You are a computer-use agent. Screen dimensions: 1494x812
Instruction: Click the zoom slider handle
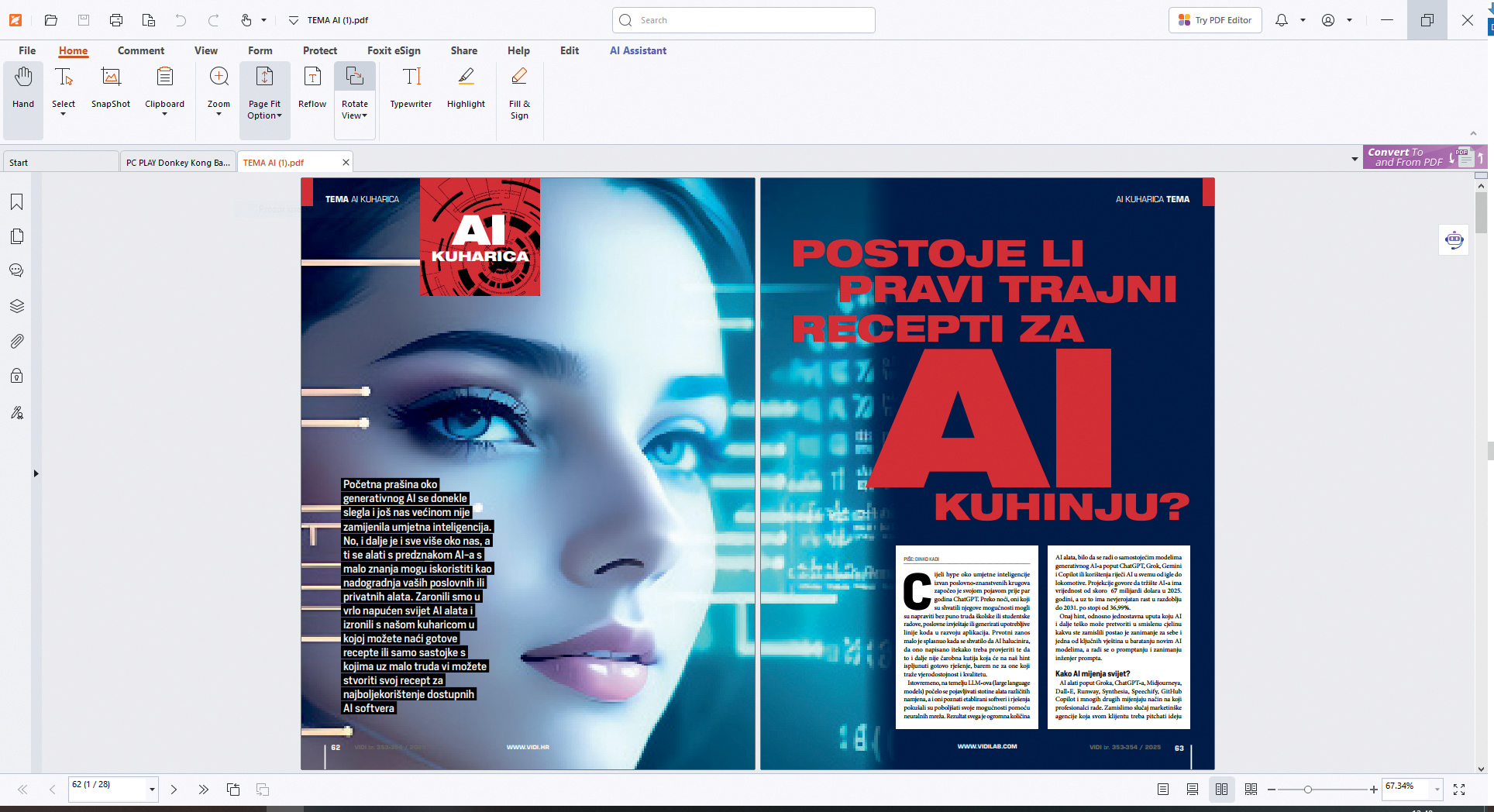click(1308, 790)
